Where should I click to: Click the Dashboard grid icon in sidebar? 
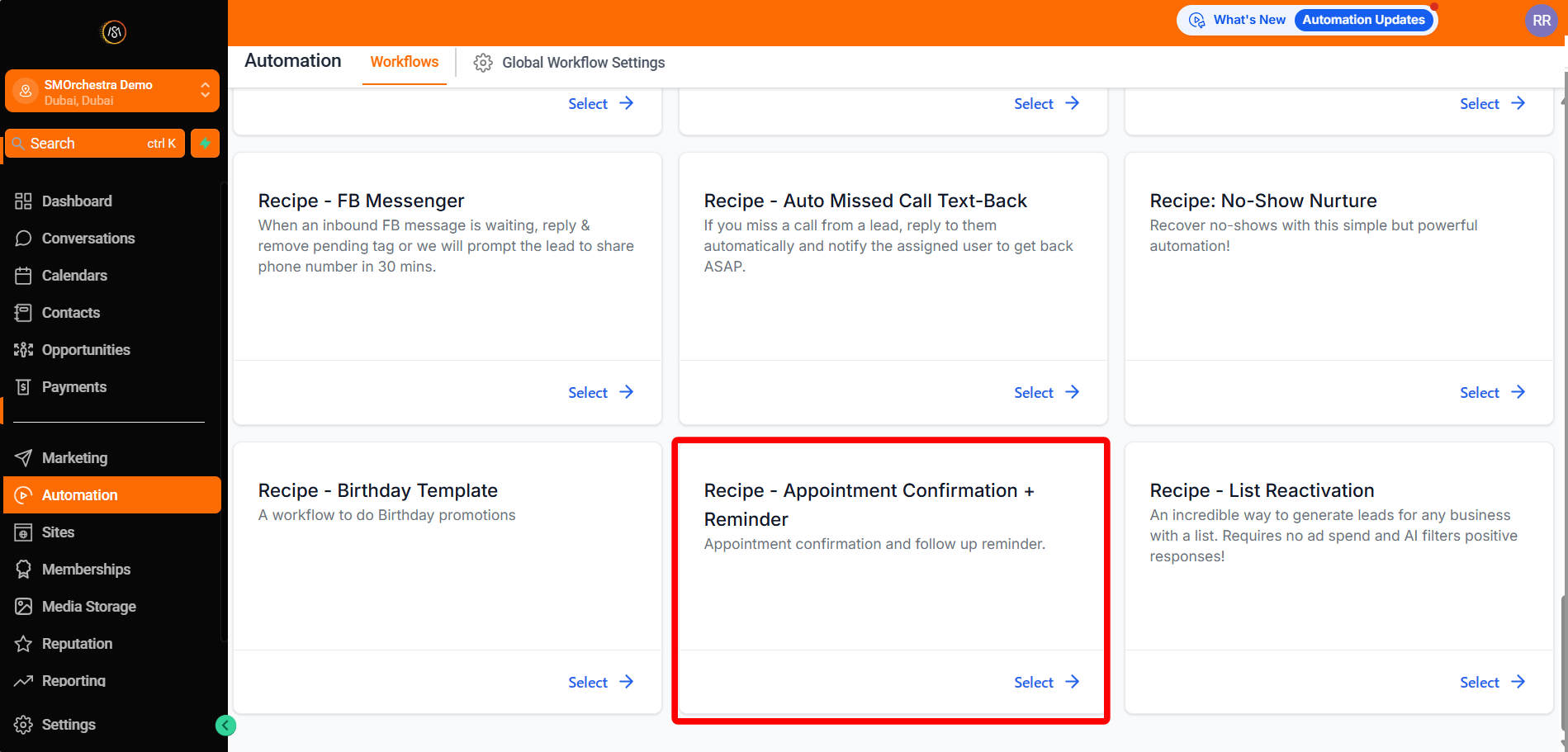[23, 201]
